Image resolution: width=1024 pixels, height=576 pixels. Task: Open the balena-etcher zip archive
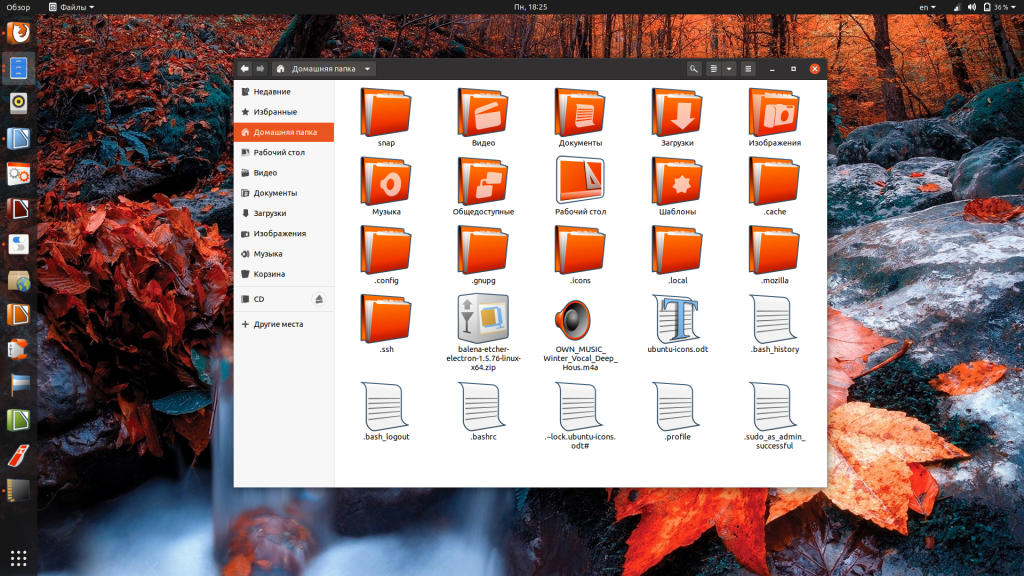click(483, 319)
